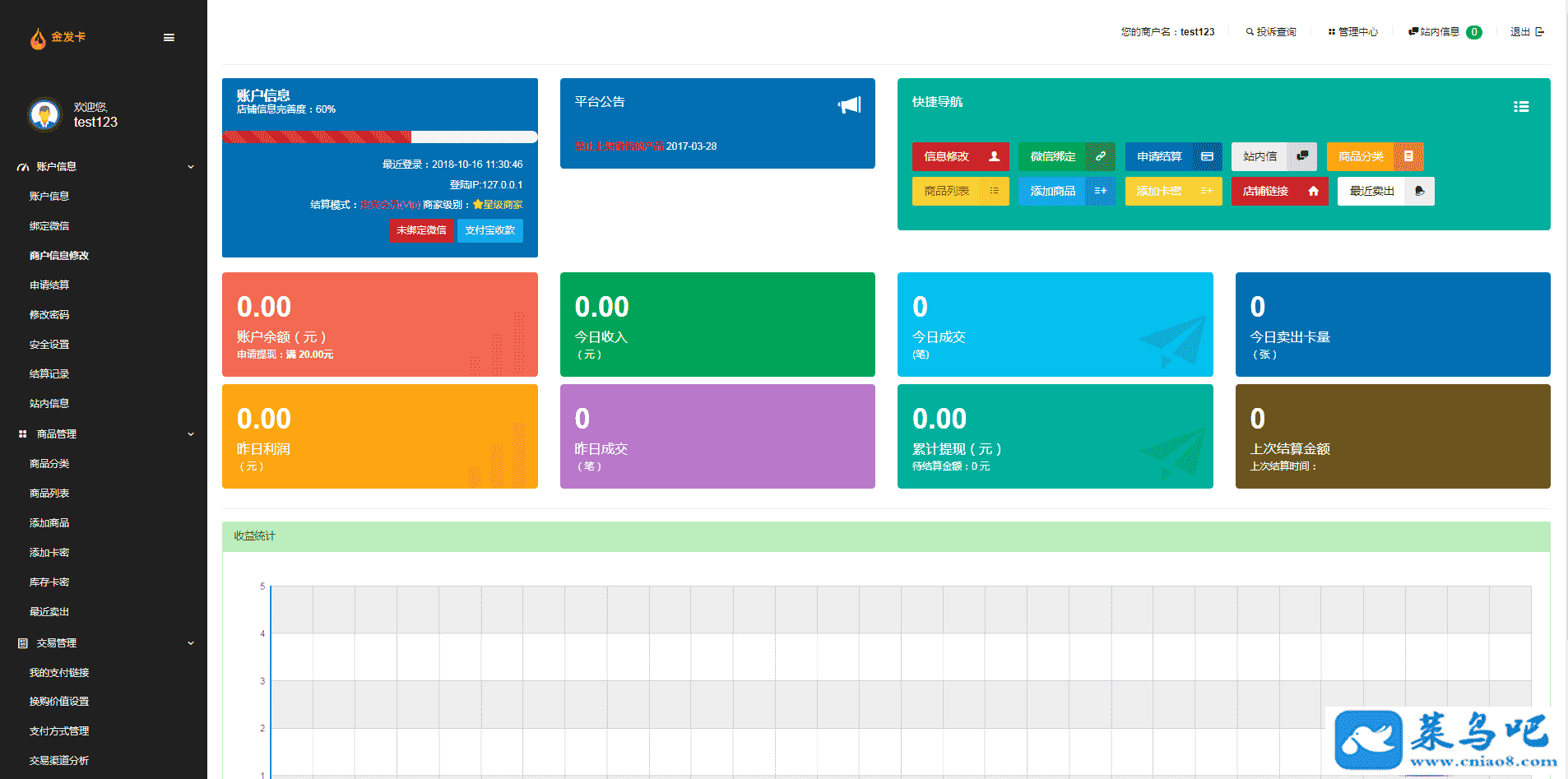Open 管理中心 in the top bar
This screenshot has width=1568, height=779.
coord(1353,32)
